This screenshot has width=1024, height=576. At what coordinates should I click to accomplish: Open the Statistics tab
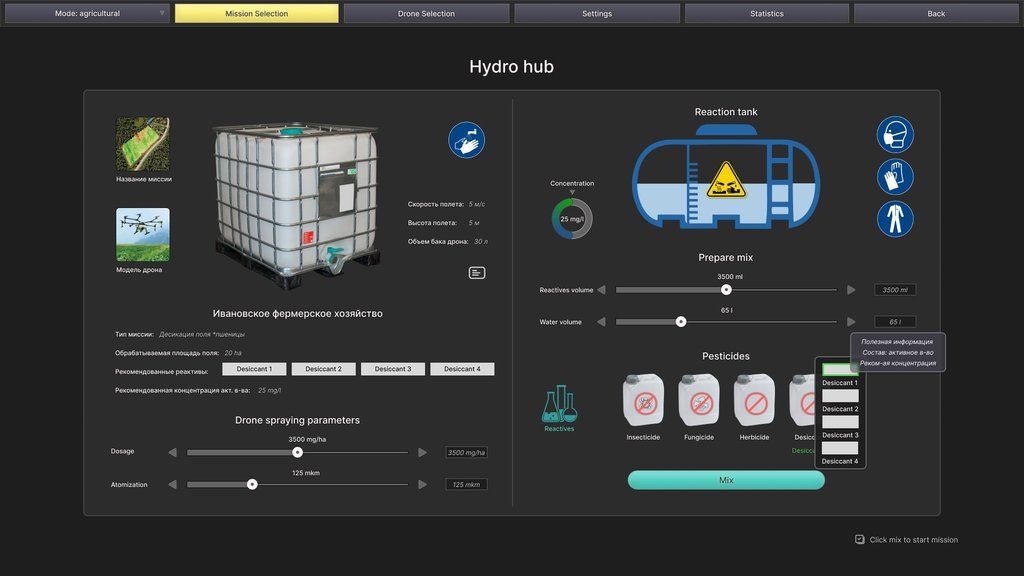pyautogui.click(x=767, y=14)
